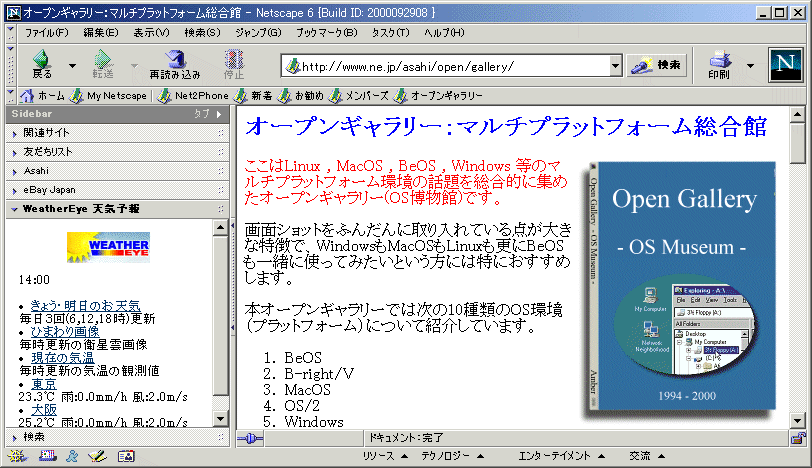The image size is (812, 468).
Task: Open the ジャンプ(G) menu
Action: [x=258, y=33]
